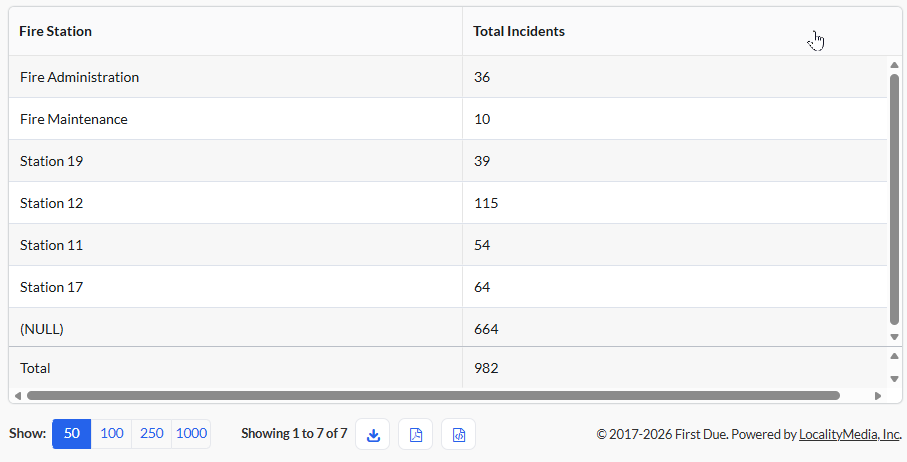Select the Station 12 row

(x=448, y=203)
